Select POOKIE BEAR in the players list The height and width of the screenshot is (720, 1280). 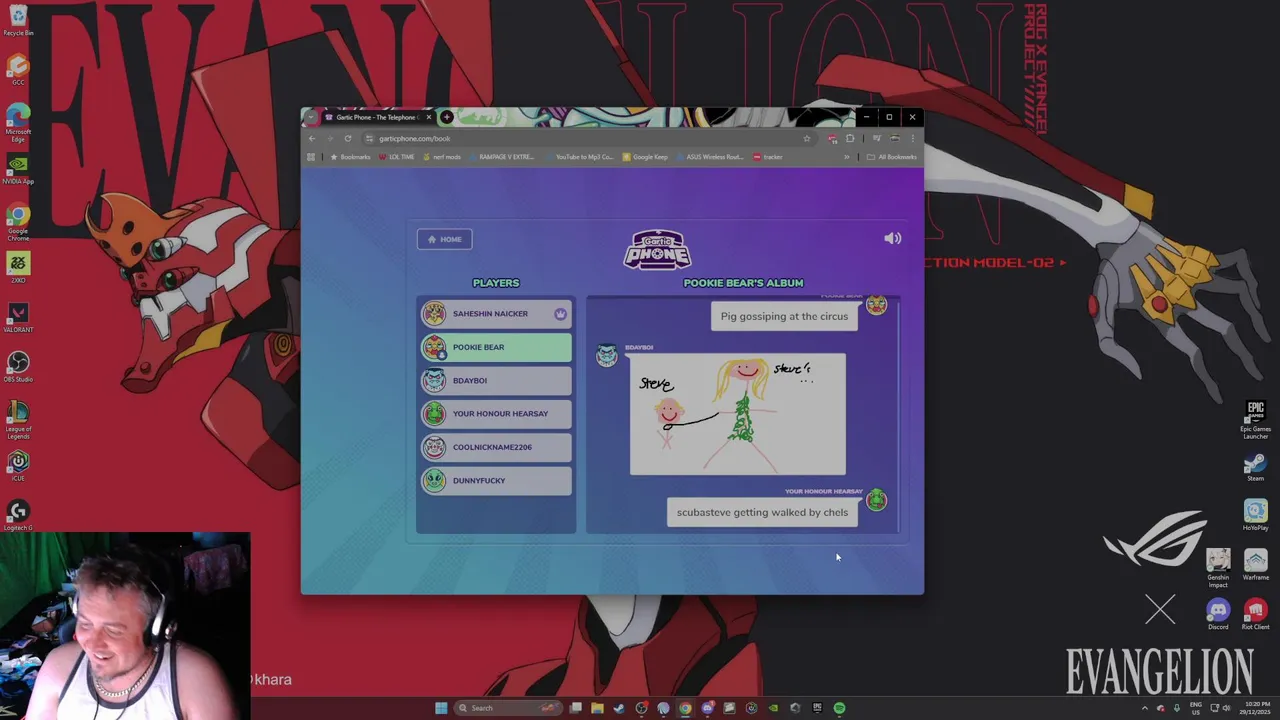click(496, 347)
